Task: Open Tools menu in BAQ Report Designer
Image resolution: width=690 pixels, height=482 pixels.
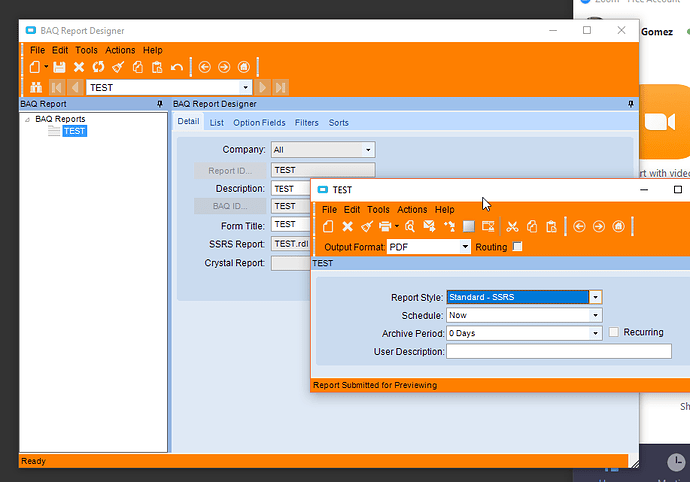Action: (x=86, y=50)
